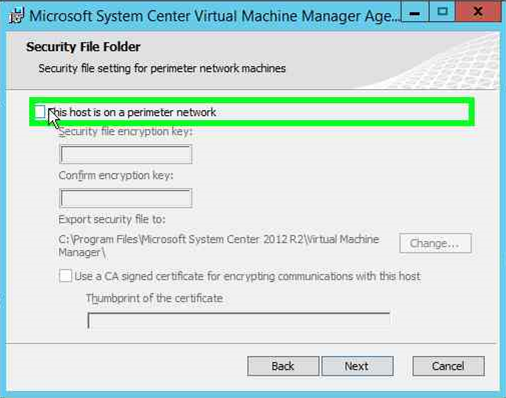Close the setup window
The height and width of the screenshot is (398, 506).
pyautogui.click(x=478, y=12)
